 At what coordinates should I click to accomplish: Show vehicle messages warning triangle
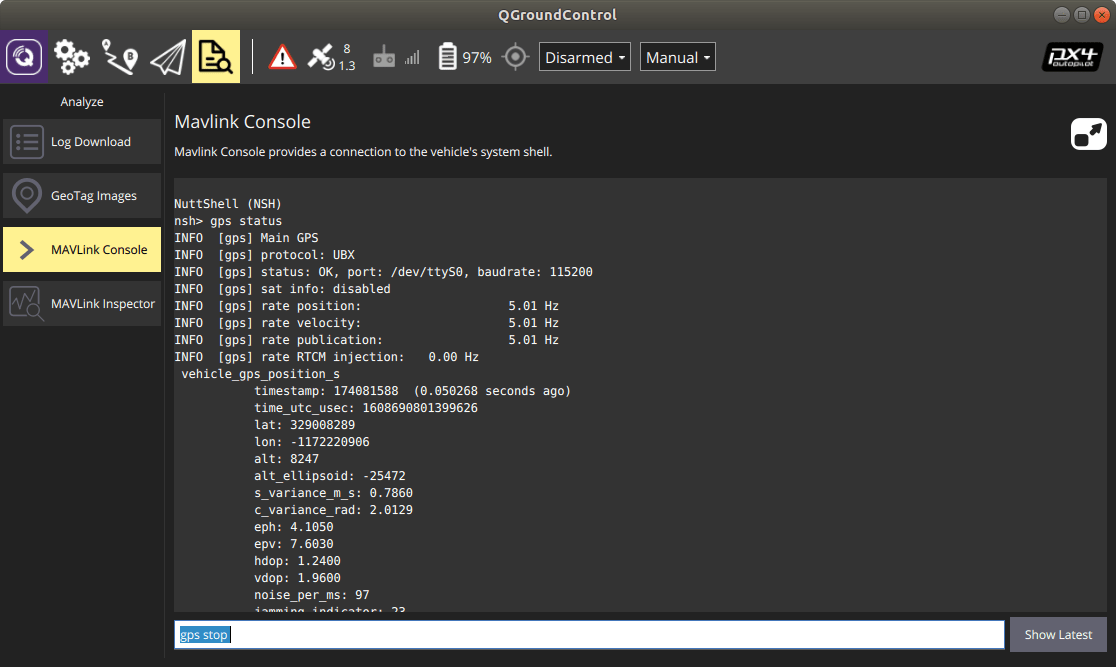[282, 57]
